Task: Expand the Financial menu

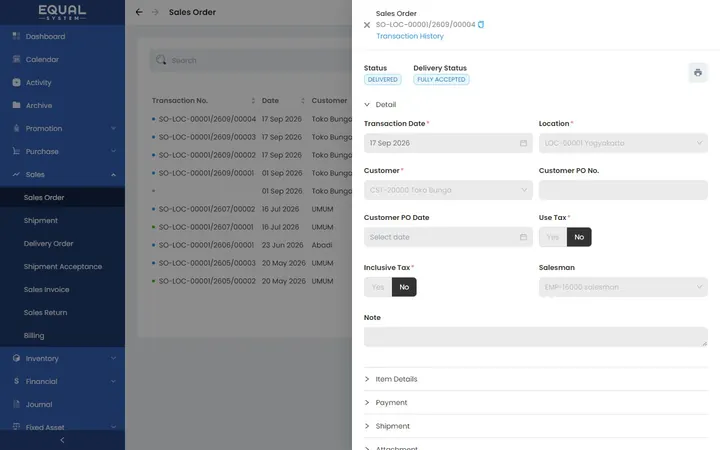Action: point(113,381)
